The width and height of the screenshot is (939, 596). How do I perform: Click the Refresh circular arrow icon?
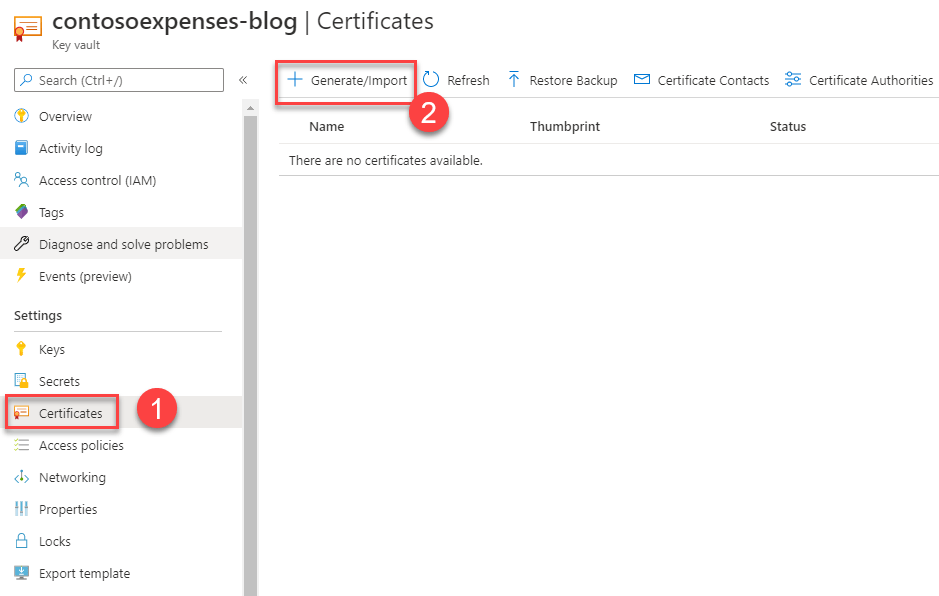pyautogui.click(x=431, y=80)
